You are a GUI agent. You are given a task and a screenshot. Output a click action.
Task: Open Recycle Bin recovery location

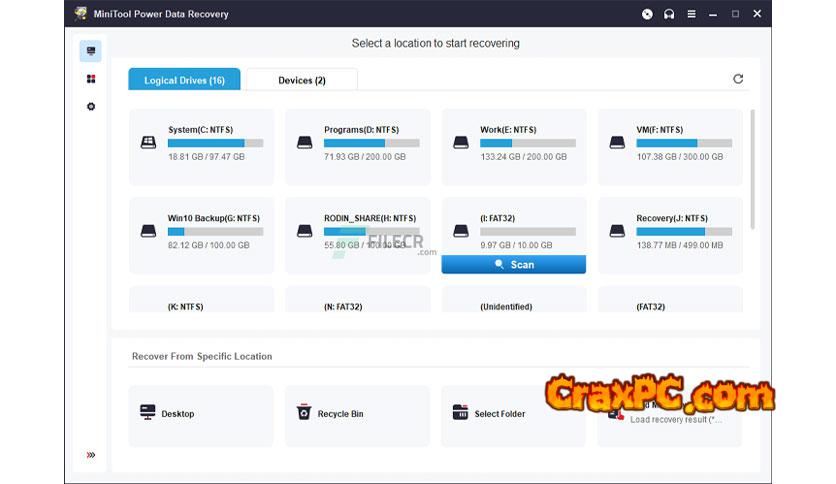coord(357,414)
